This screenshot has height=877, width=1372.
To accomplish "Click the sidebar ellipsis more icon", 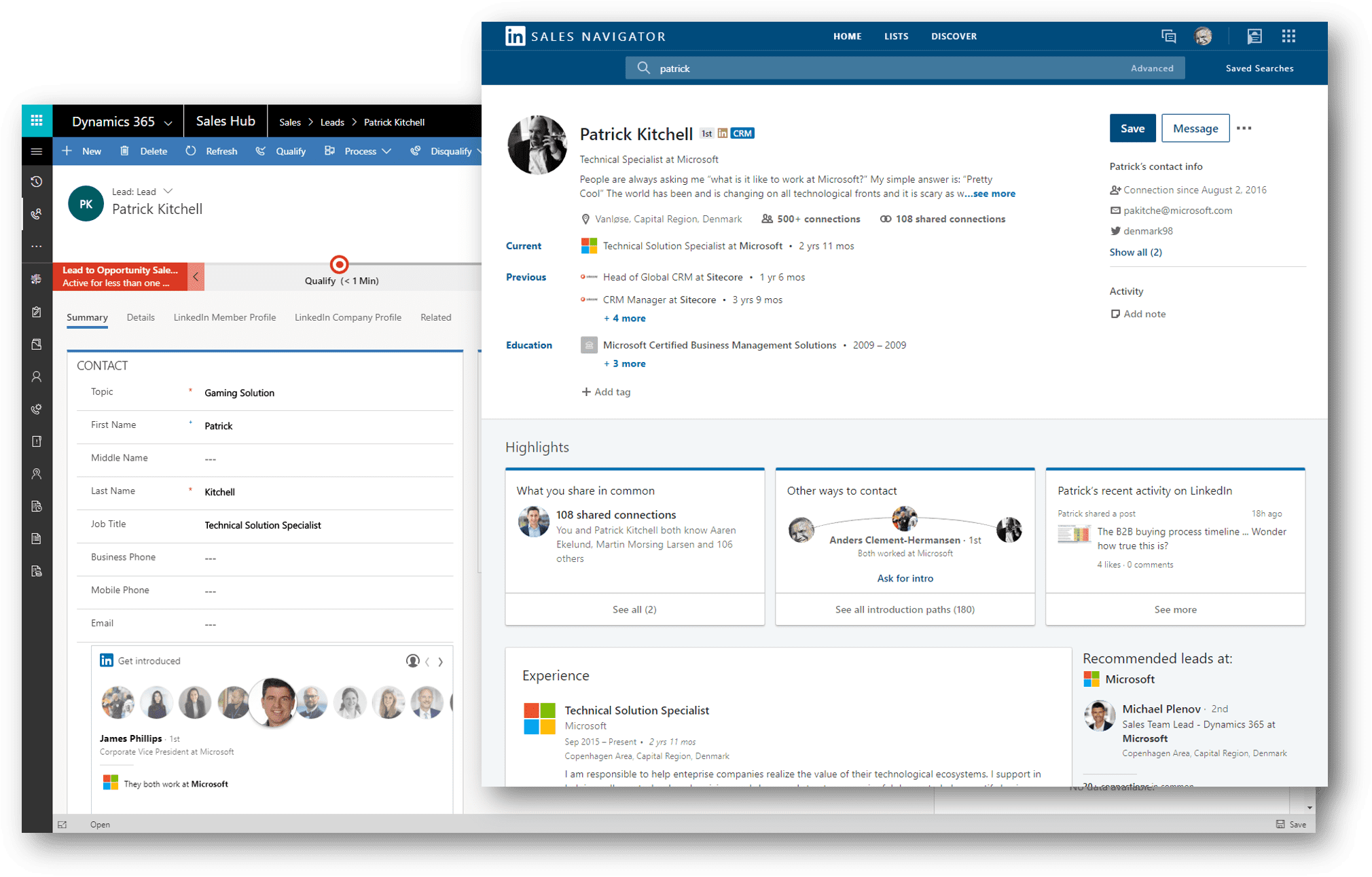I will [37, 246].
